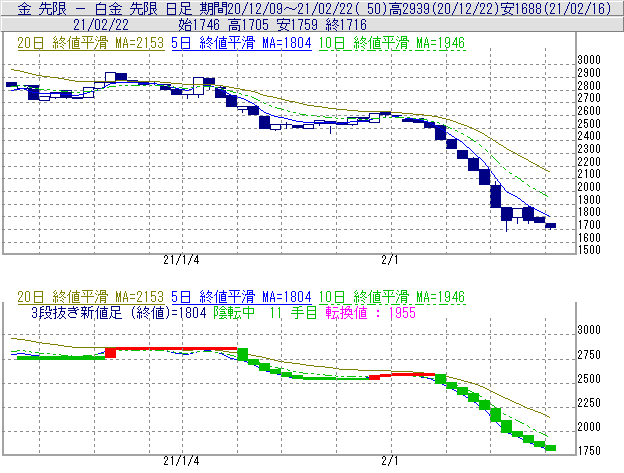
Task: Click the 2000 axis label on upper chart
Action: click(x=589, y=187)
